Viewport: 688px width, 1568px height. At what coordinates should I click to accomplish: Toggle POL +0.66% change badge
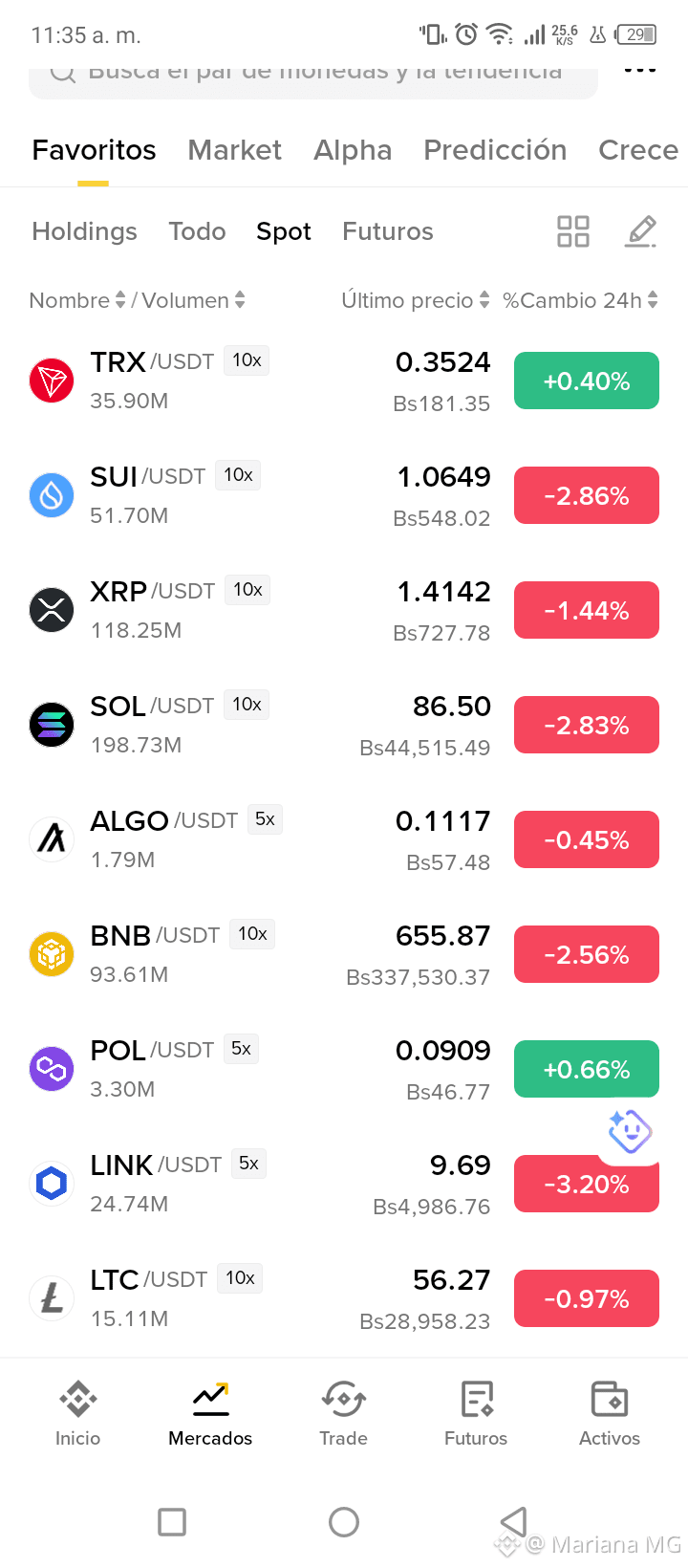(587, 1069)
